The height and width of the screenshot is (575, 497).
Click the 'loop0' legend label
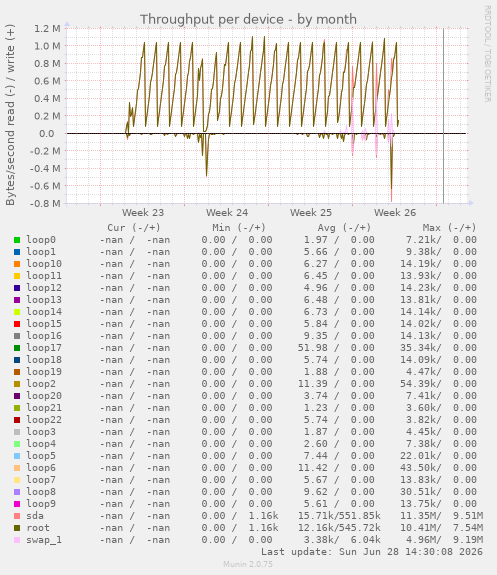pos(41,240)
